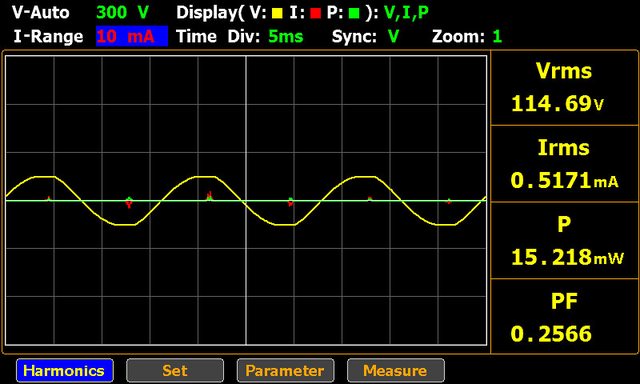The image size is (640, 384).
Task: Select the highlighted 10 mA I-Range field
Action: click(x=132, y=36)
